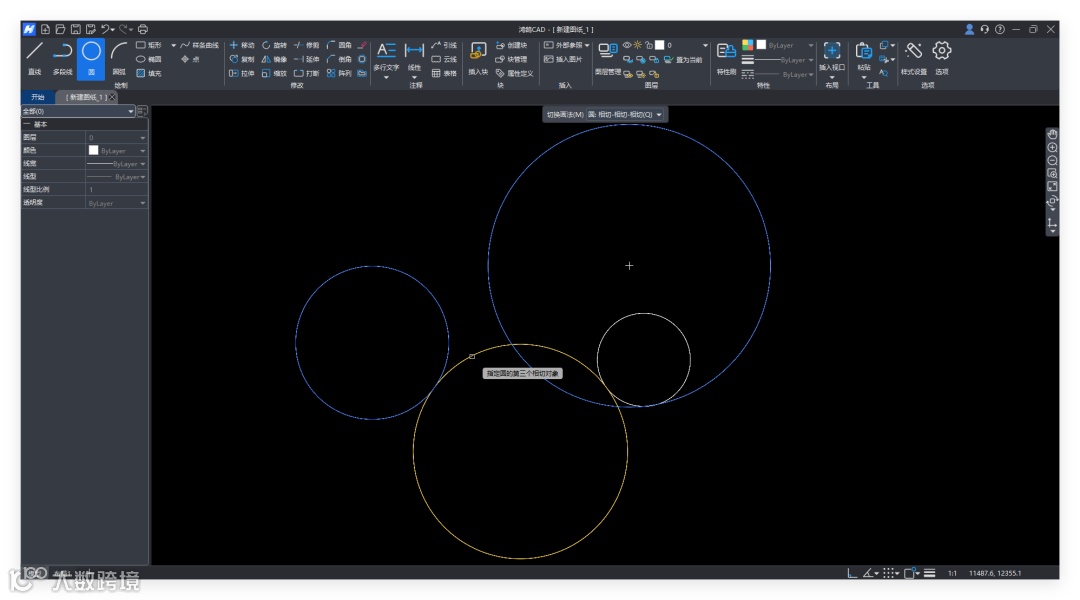Toggle polar tracking in status bar
The image size is (1080, 600).
(869, 572)
